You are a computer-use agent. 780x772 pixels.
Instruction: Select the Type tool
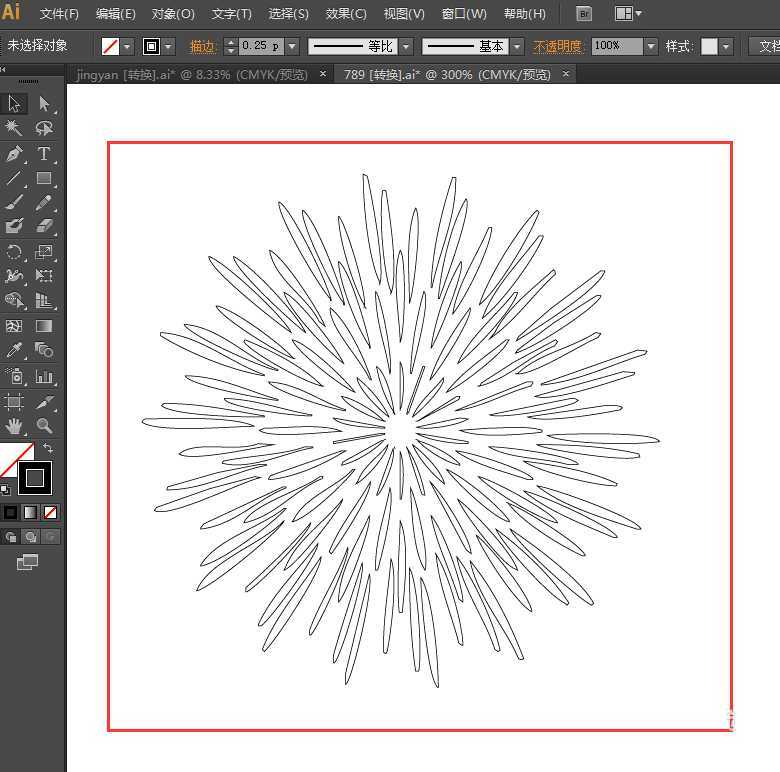(44, 154)
